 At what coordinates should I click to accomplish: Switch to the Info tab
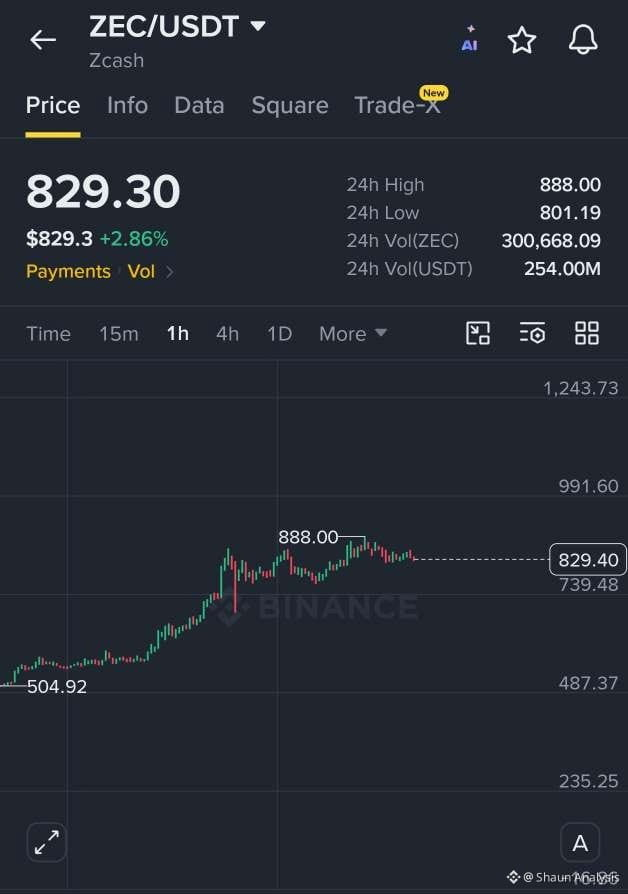coord(127,105)
